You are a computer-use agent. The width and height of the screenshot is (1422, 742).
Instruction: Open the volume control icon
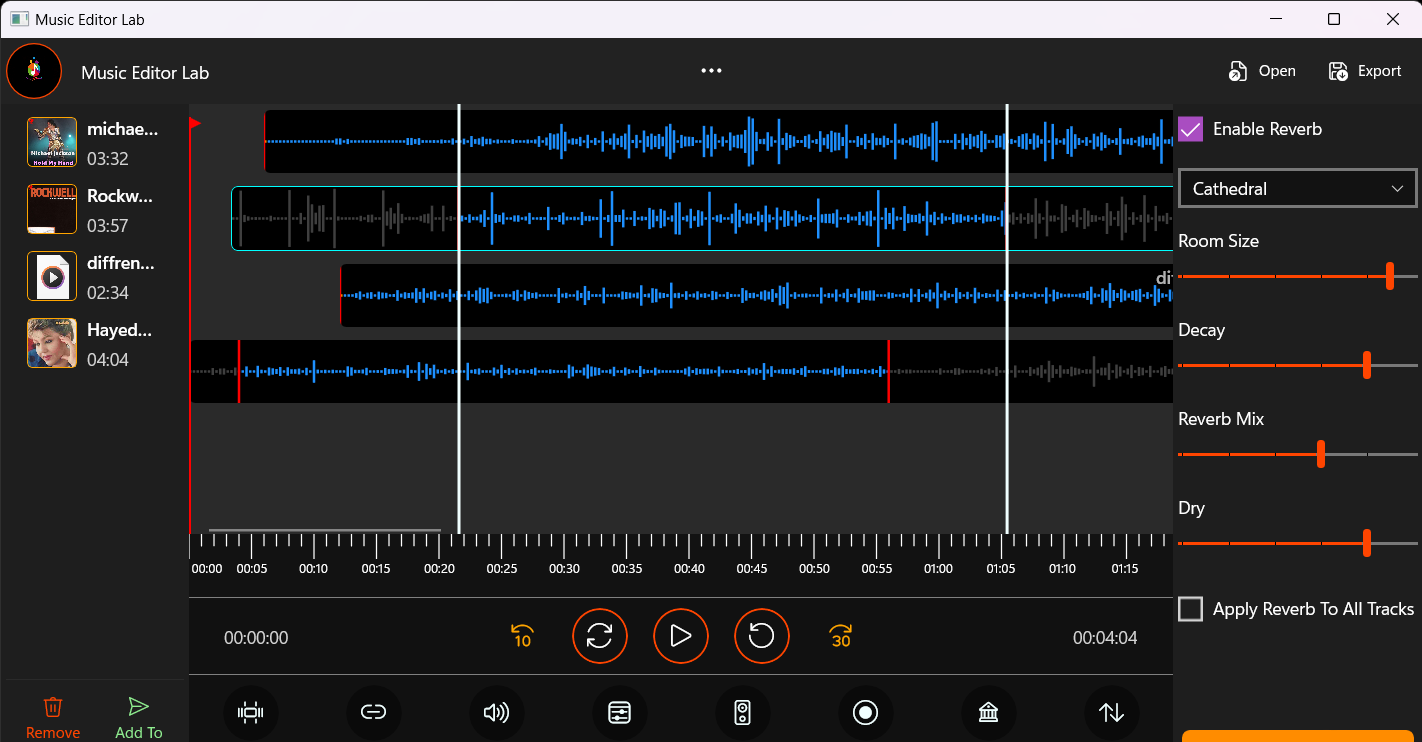pyautogui.click(x=497, y=712)
